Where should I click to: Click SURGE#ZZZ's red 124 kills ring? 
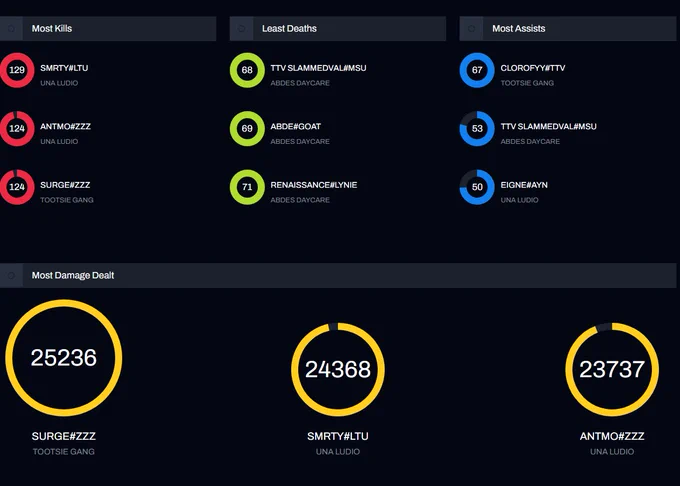pos(17,187)
